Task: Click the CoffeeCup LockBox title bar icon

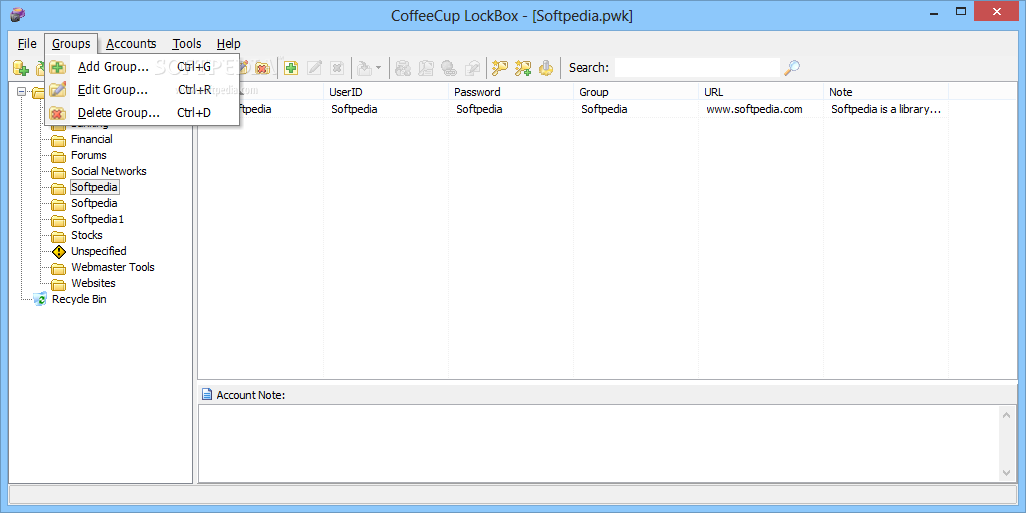Action: pyautogui.click(x=19, y=15)
